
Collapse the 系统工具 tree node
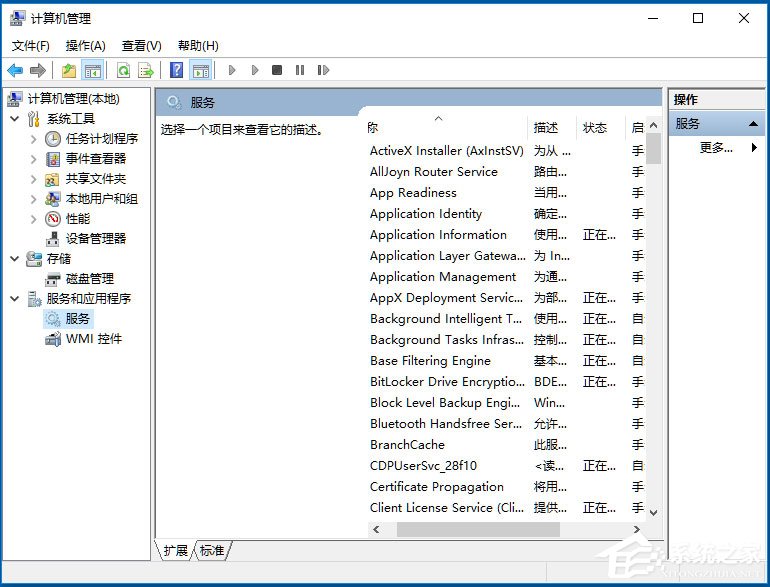[x=15, y=119]
